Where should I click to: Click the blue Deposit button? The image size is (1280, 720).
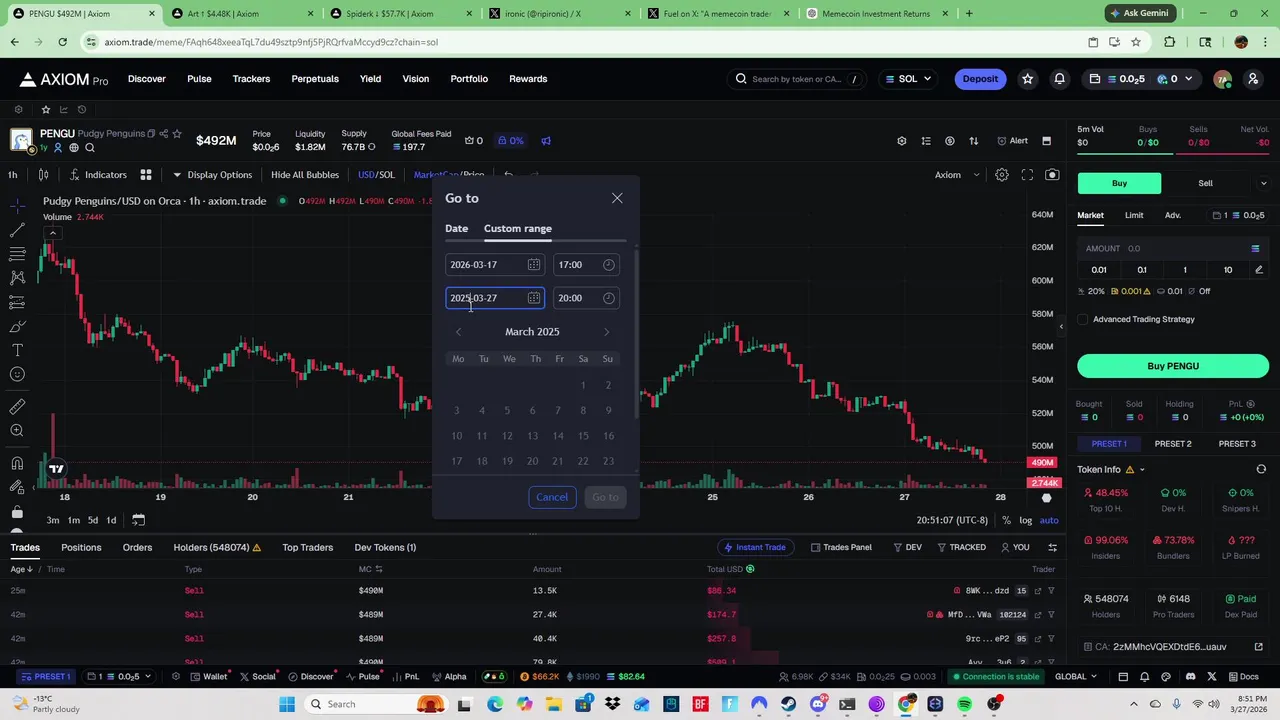point(980,79)
